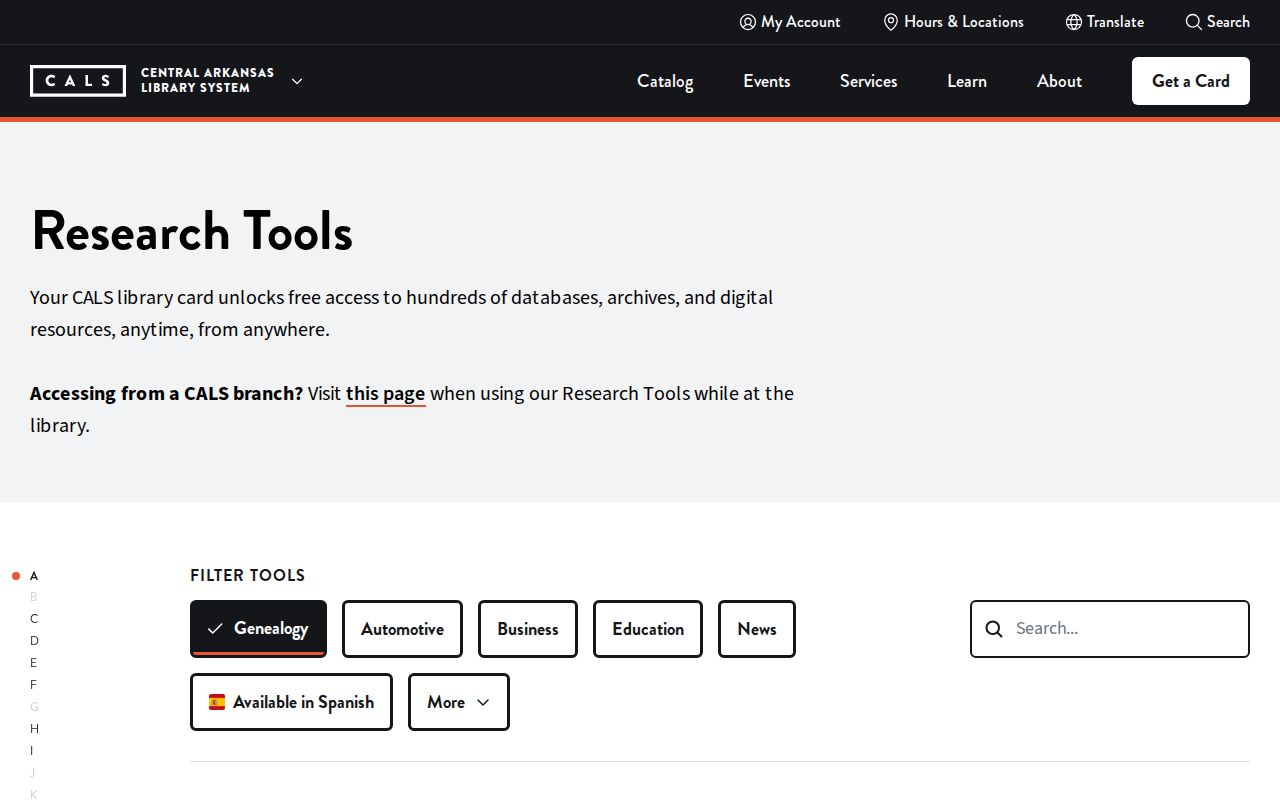The height and width of the screenshot is (800, 1280).
Task: Click the Translate globe icon
Action: click(1074, 22)
